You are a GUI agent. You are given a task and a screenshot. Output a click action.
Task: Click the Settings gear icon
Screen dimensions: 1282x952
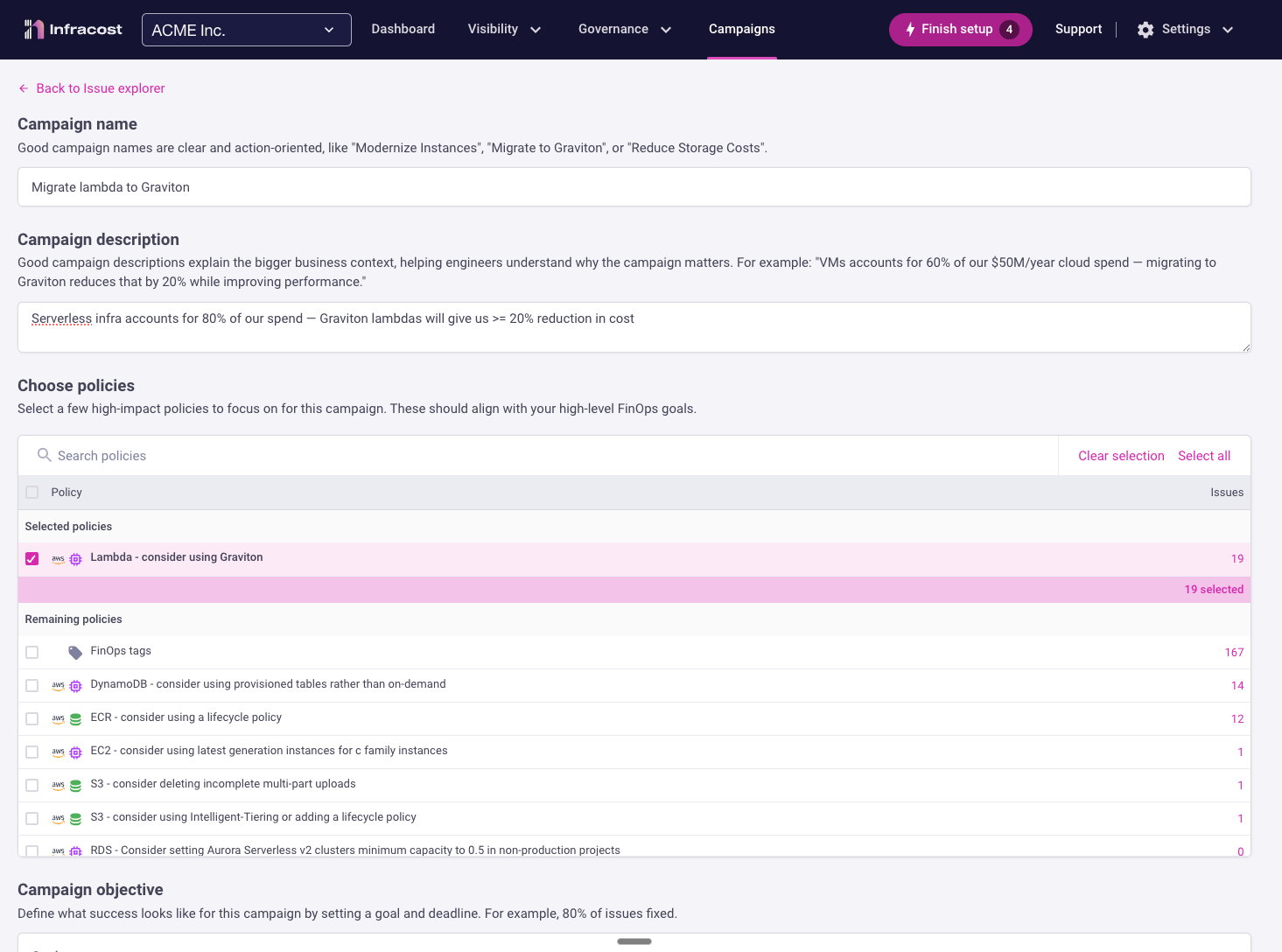[x=1145, y=30]
